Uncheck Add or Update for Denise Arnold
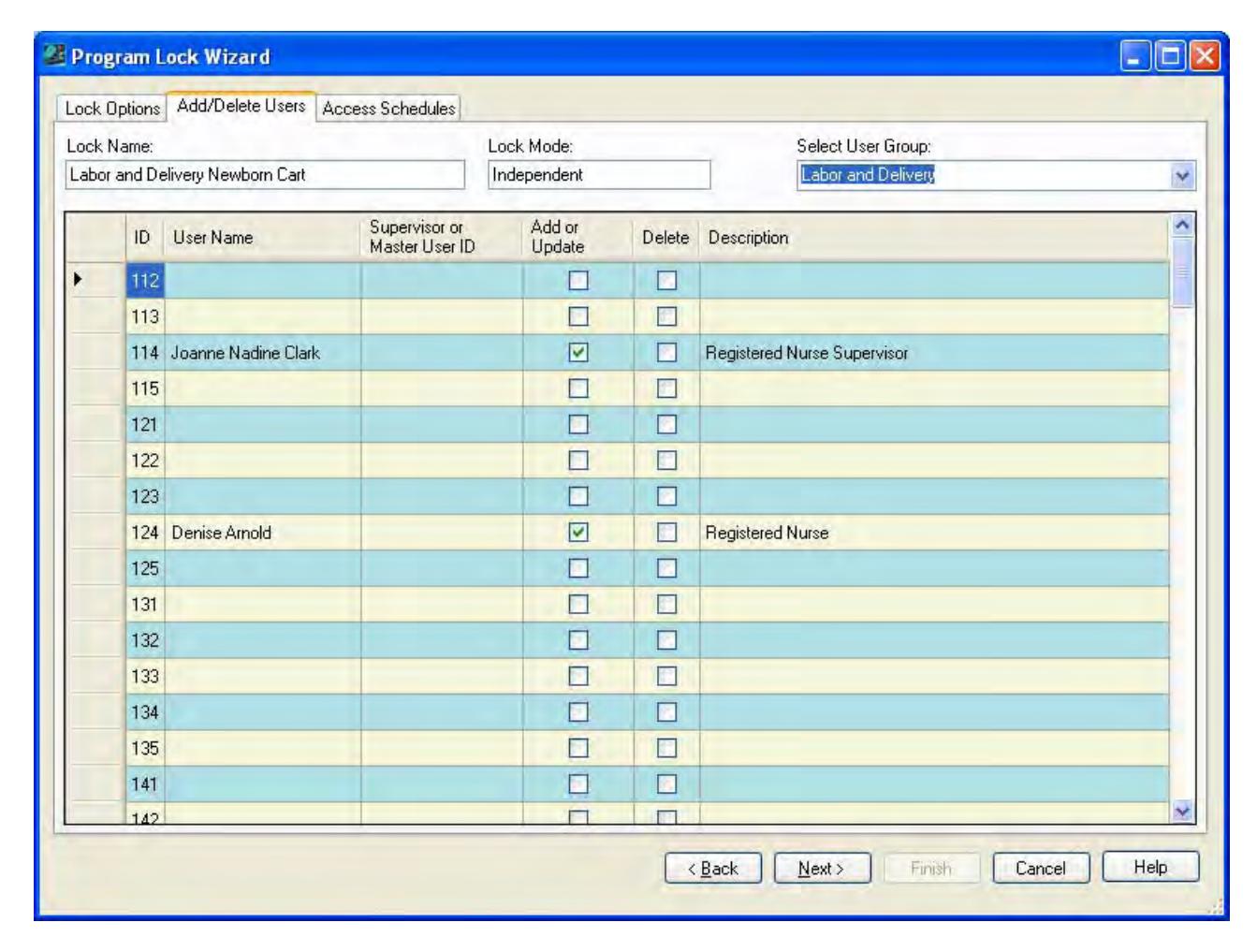Viewport: 1257px width, 952px height. coord(579,533)
